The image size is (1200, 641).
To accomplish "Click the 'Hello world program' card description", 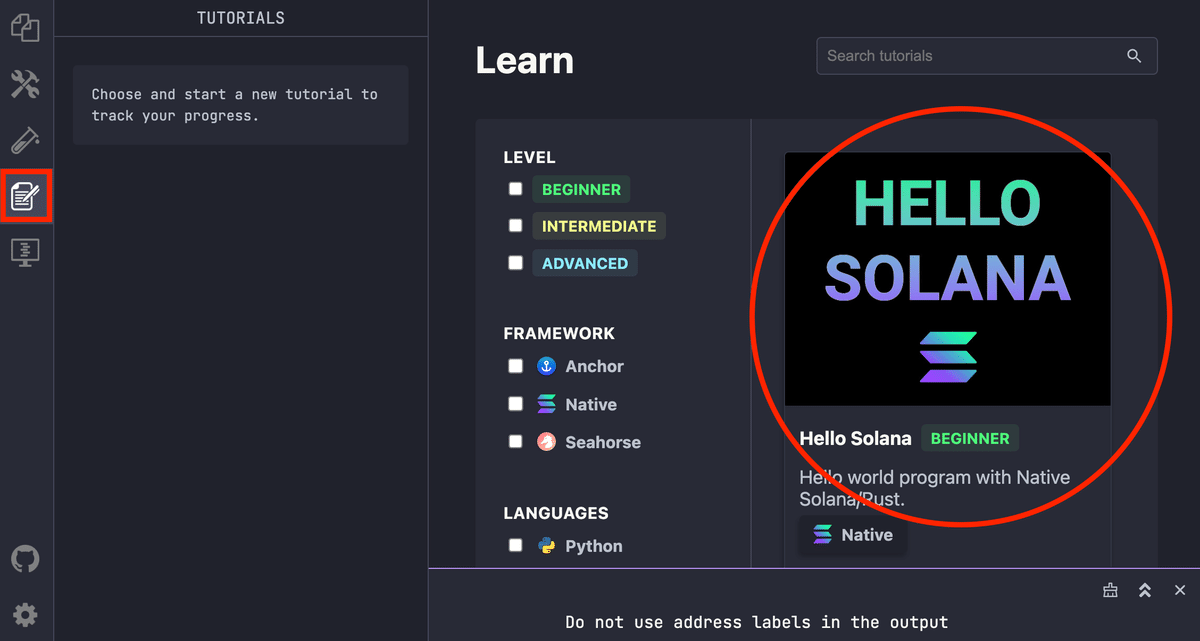I will (x=935, y=488).
